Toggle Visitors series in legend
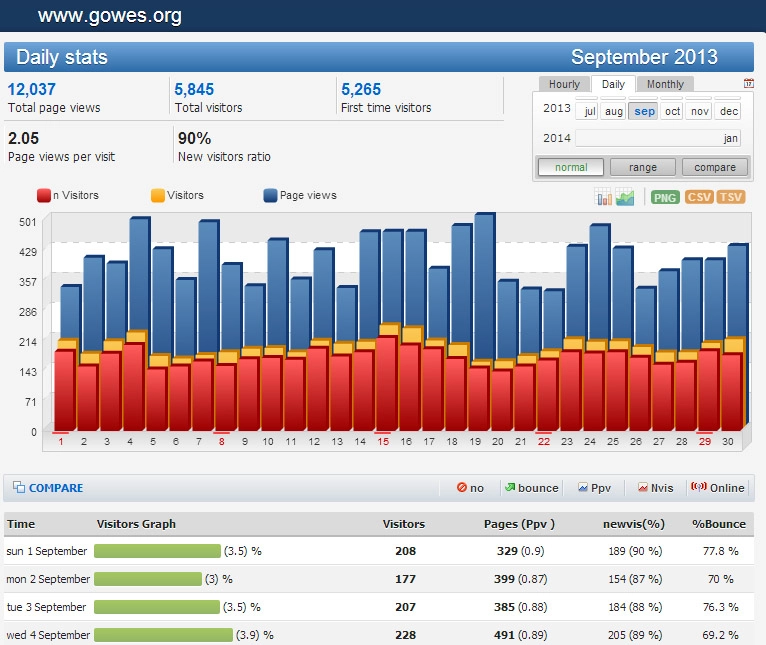This screenshot has width=766, height=645. (177, 196)
